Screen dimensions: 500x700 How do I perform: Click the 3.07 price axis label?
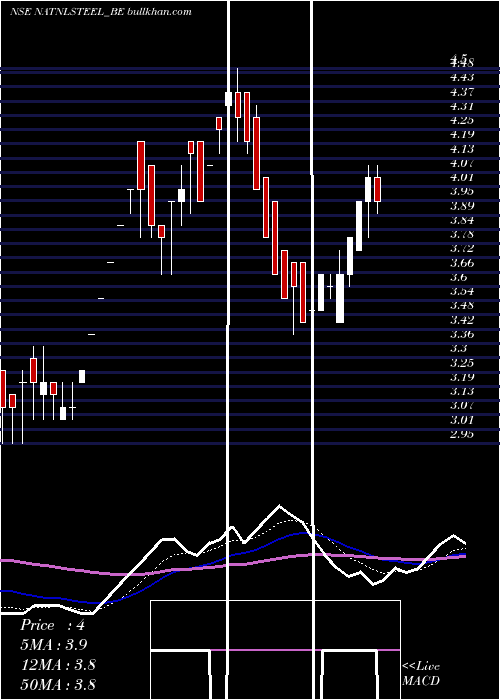click(462, 406)
